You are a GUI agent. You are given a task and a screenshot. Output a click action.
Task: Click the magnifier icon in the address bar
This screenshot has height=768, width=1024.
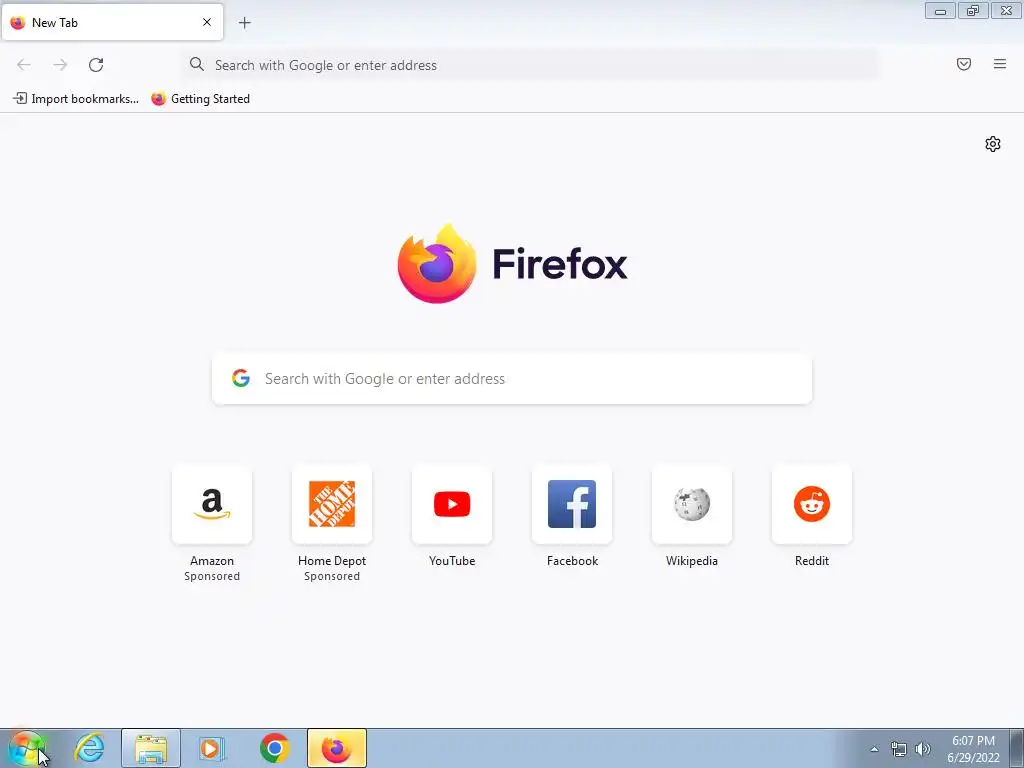[196, 64]
